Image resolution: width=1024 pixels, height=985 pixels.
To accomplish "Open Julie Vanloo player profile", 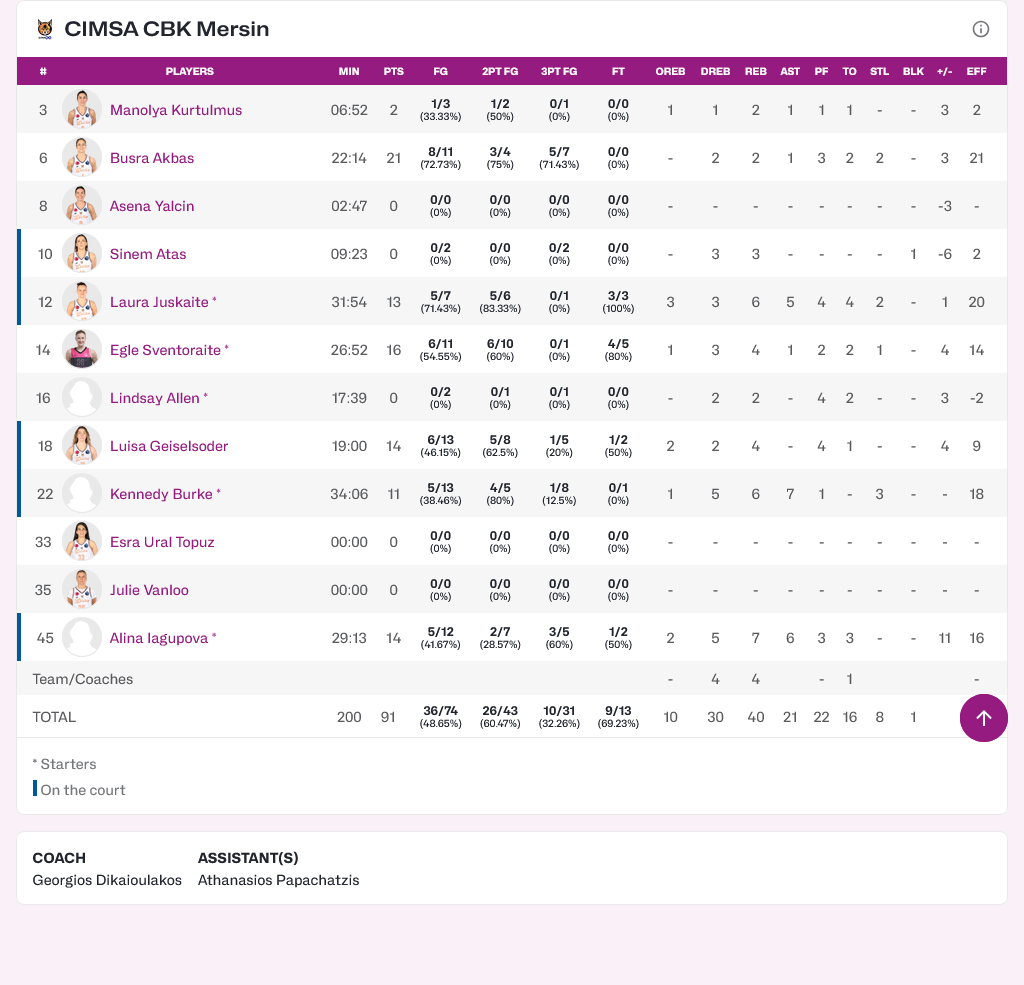I will [149, 590].
